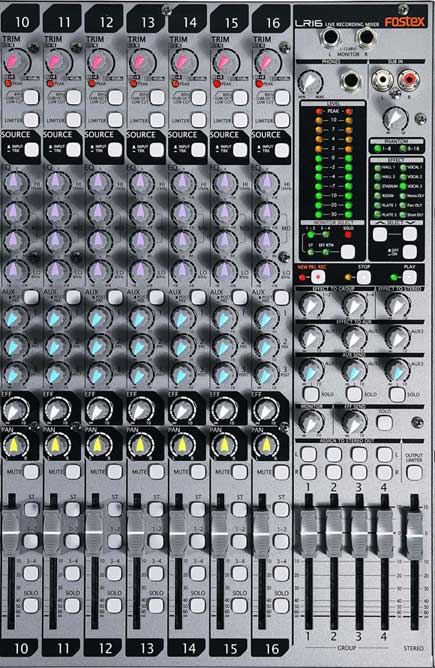
Task: Click the NEW PRJ REC button
Action: click(317, 277)
